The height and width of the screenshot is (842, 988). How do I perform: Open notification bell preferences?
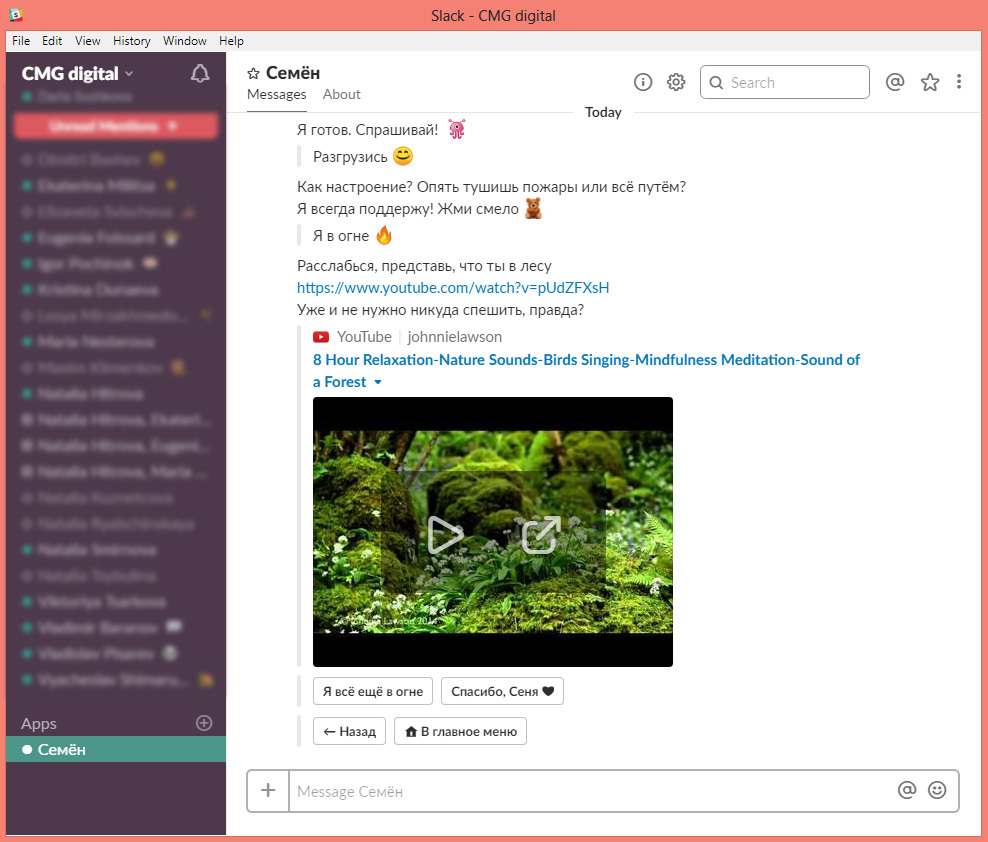(x=200, y=74)
